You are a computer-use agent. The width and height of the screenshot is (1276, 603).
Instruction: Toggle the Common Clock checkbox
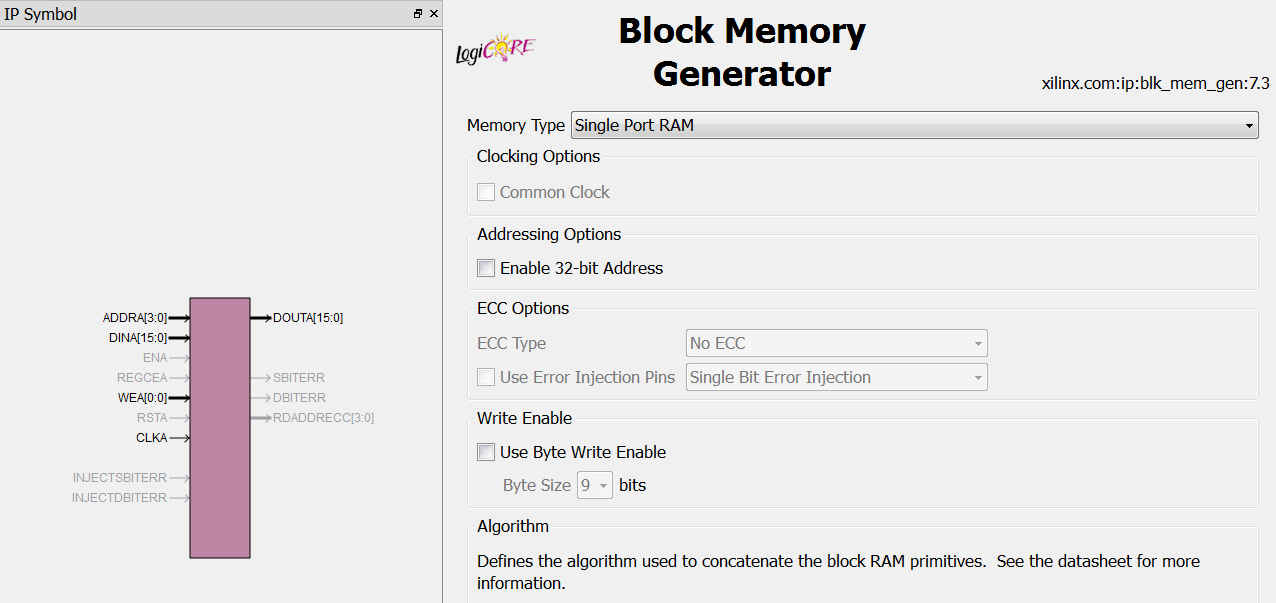click(486, 192)
